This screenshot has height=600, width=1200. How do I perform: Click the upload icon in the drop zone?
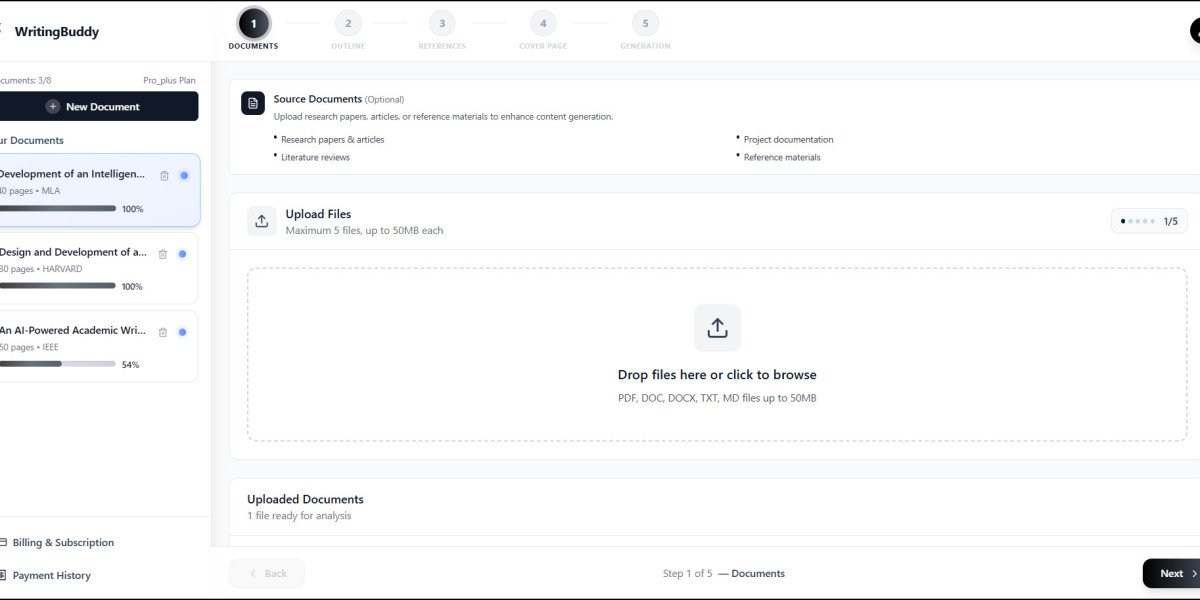click(717, 328)
